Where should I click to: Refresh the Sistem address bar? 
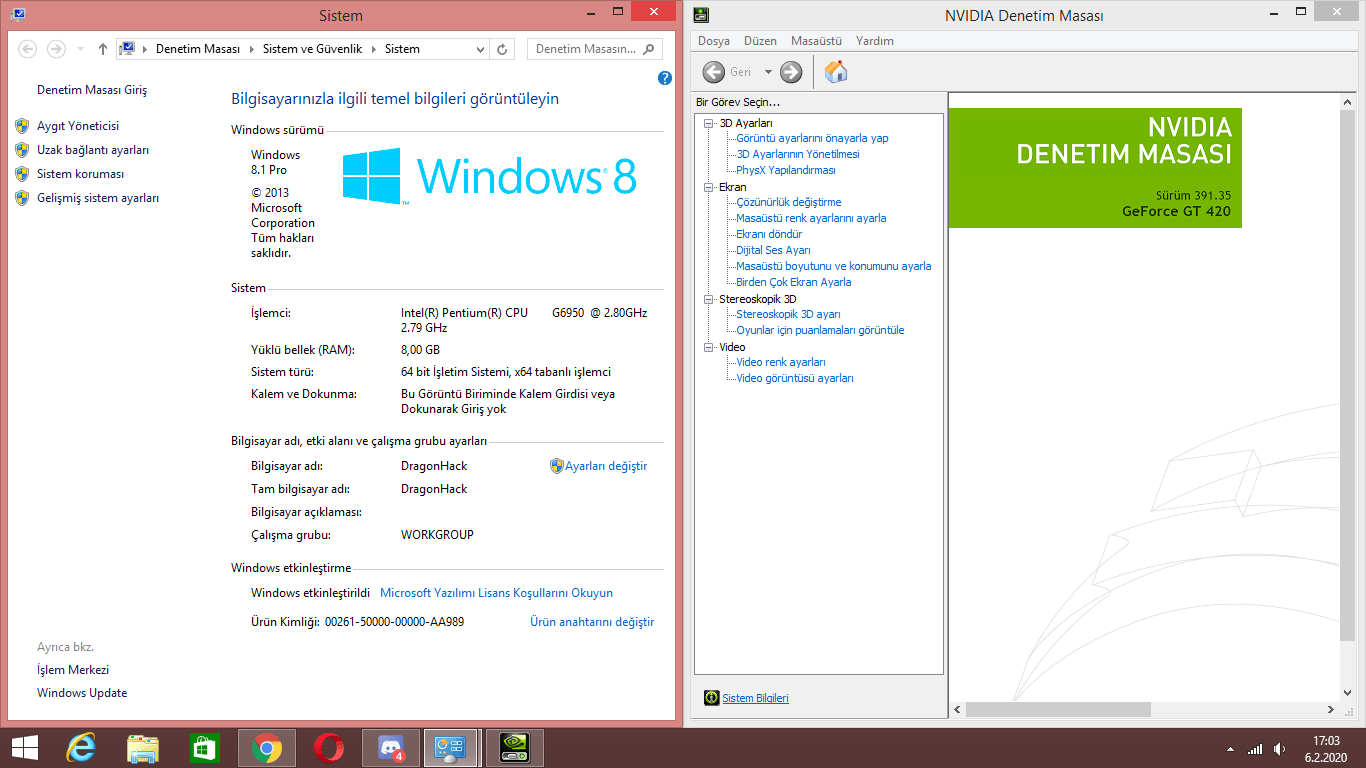click(503, 49)
